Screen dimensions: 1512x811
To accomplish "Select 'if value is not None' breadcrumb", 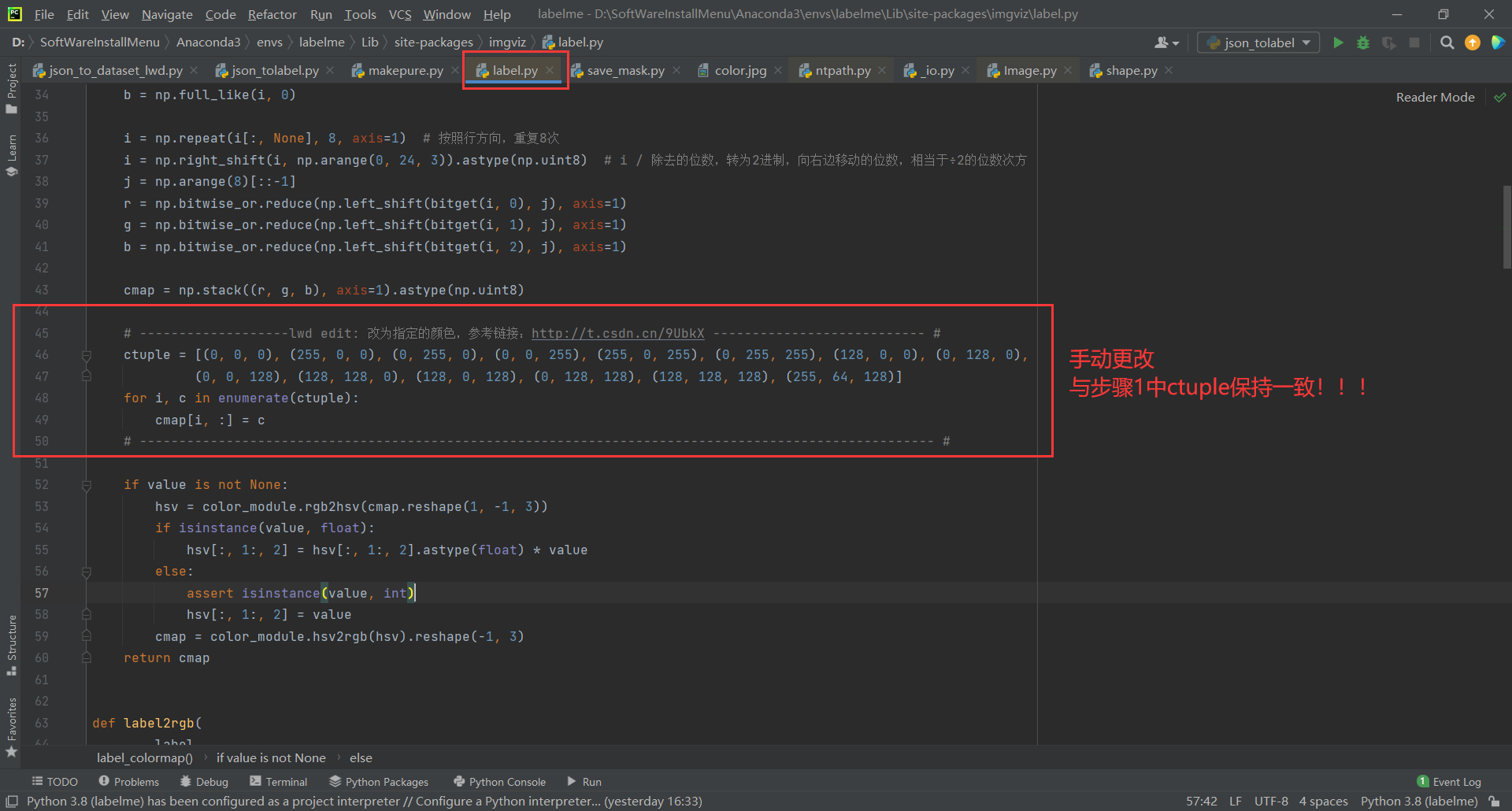I will [x=271, y=757].
